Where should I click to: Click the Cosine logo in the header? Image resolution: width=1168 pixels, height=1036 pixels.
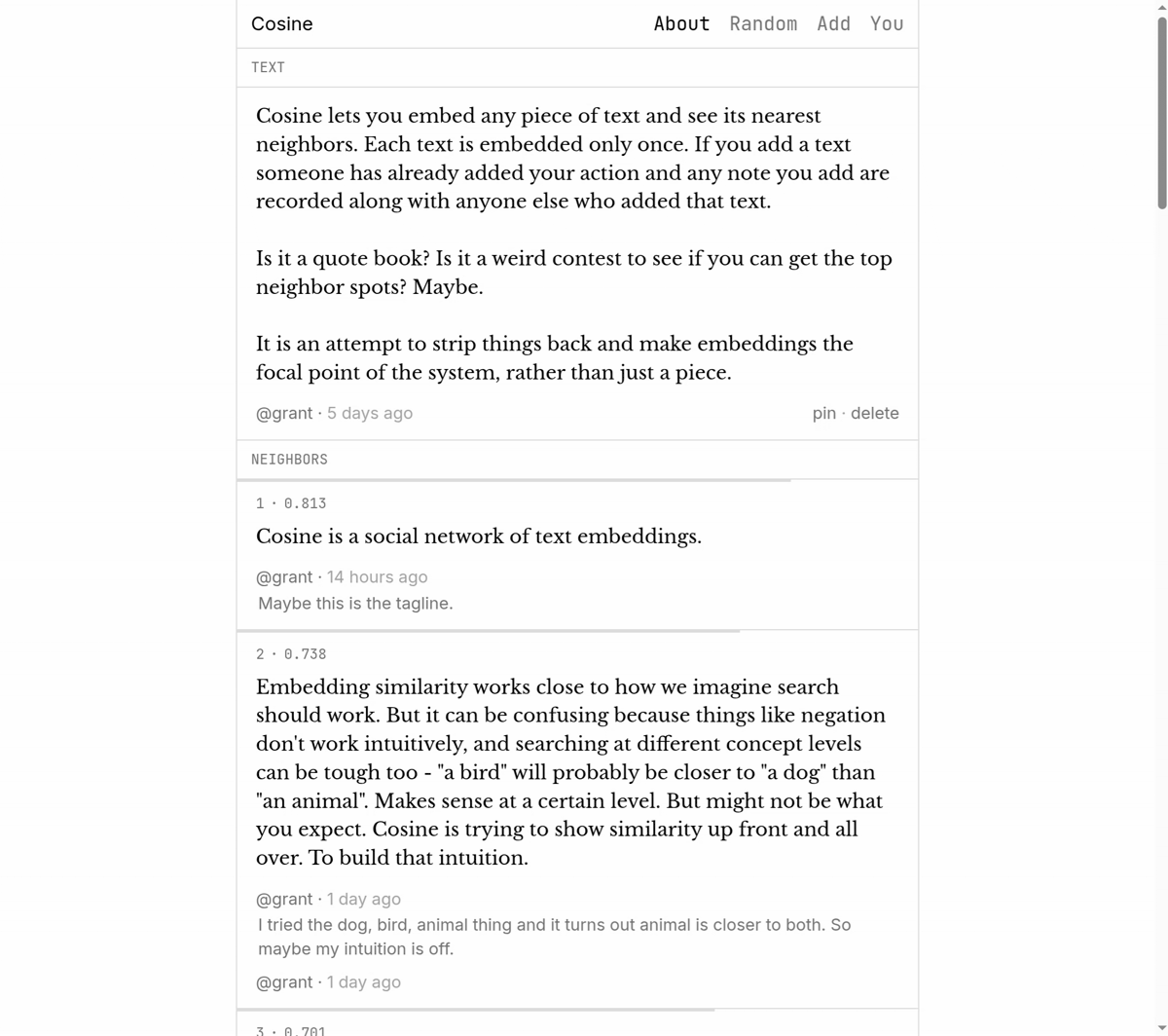coord(281,24)
